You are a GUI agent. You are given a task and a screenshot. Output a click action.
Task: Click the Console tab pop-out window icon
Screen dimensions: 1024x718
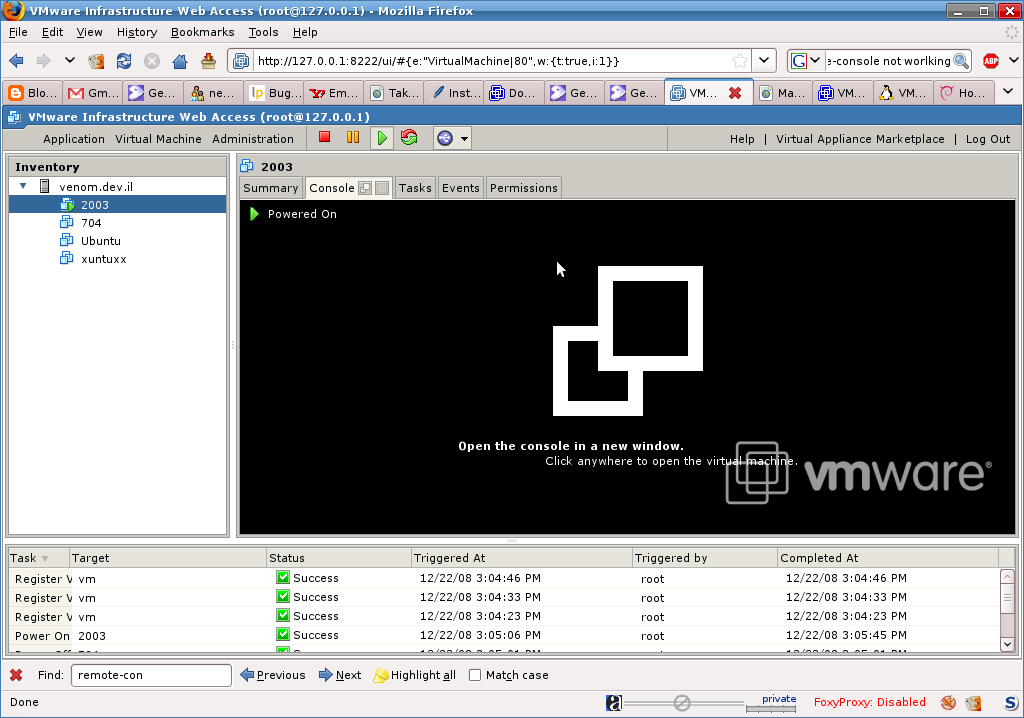pyautogui.click(x=365, y=188)
